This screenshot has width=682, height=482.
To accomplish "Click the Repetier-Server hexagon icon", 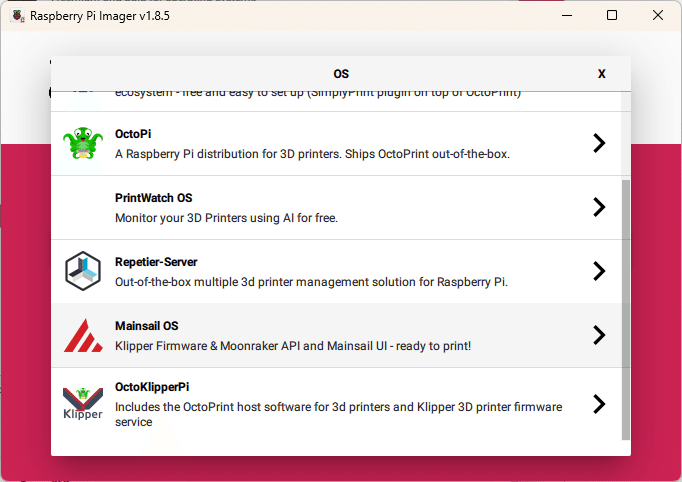I will point(83,271).
